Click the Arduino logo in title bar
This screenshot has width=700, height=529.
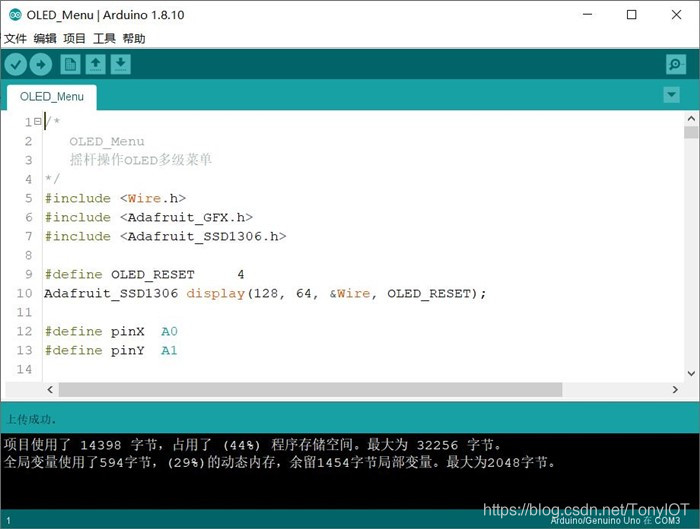pos(15,15)
